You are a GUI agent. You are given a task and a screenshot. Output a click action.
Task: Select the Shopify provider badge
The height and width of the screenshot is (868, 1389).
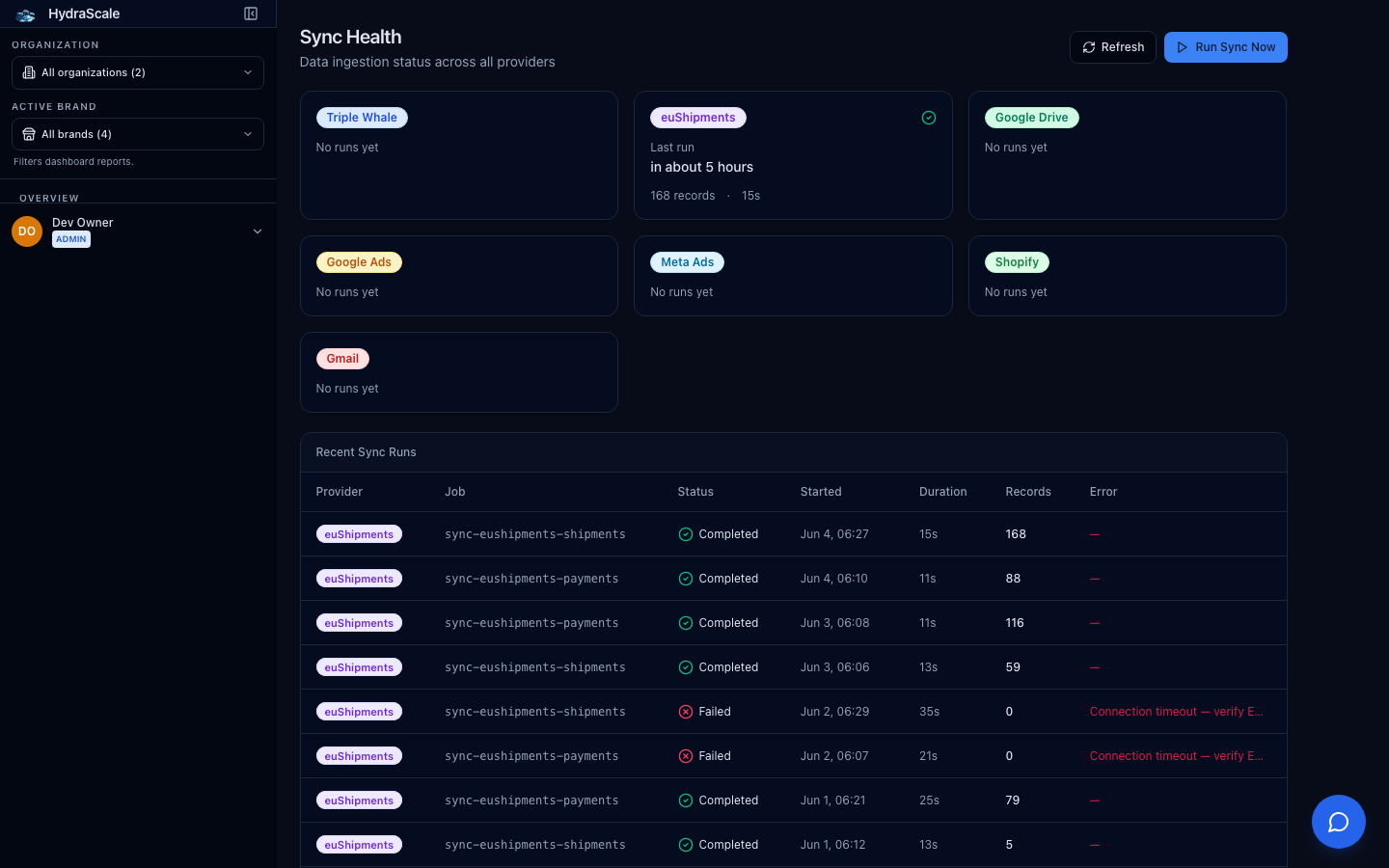pos(1017,262)
